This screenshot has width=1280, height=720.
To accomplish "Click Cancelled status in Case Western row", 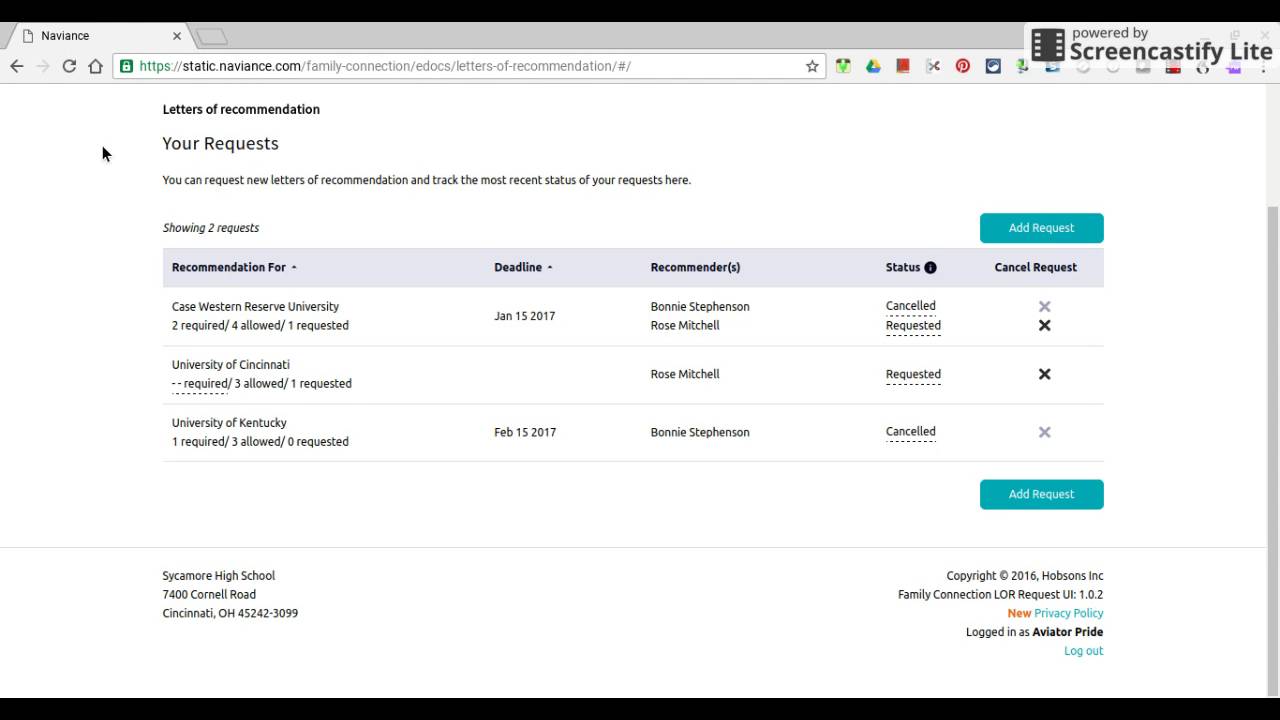I will click(x=910, y=306).
